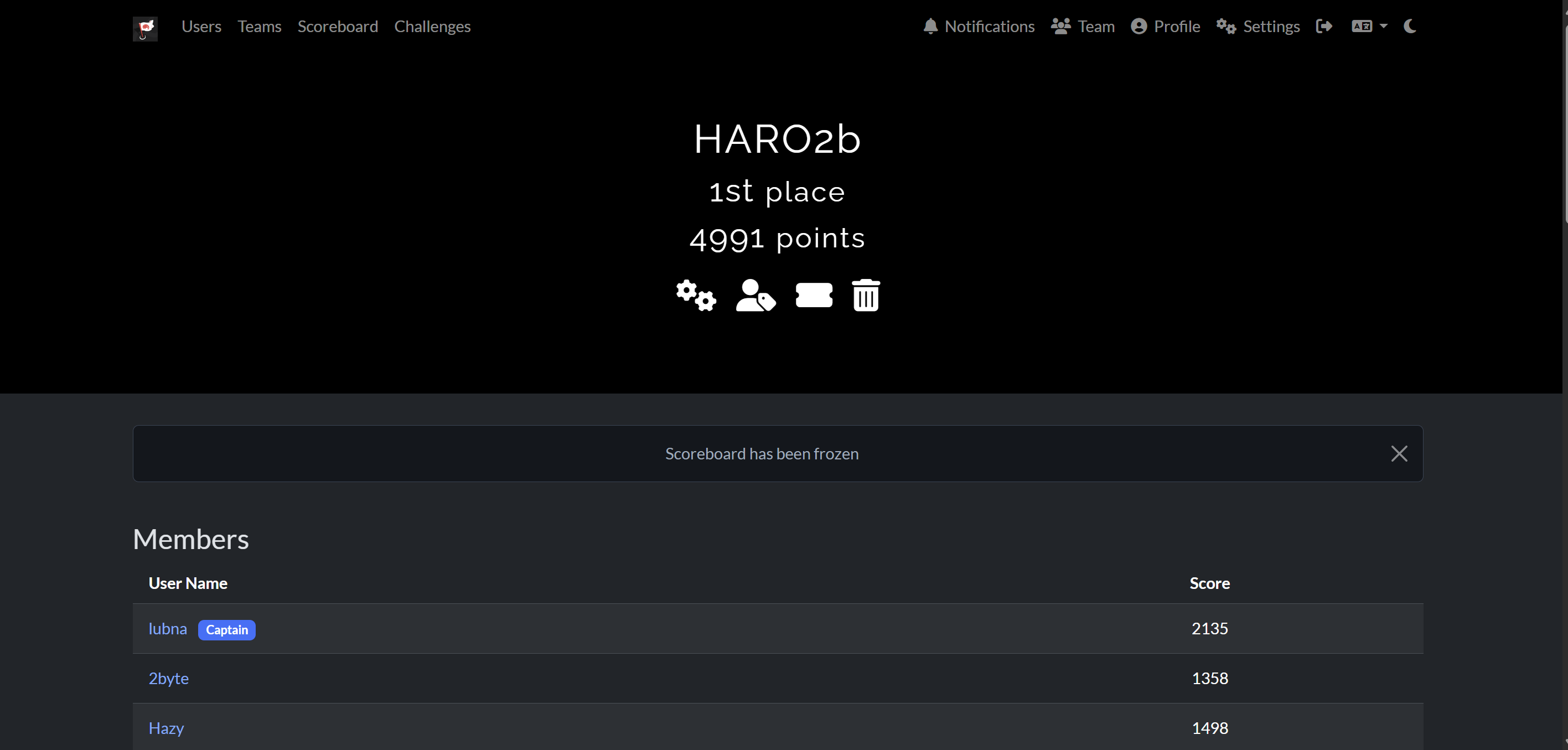The width and height of the screenshot is (1568, 750).
Task: Open team edit gears icon
Action: click(696, 296)
